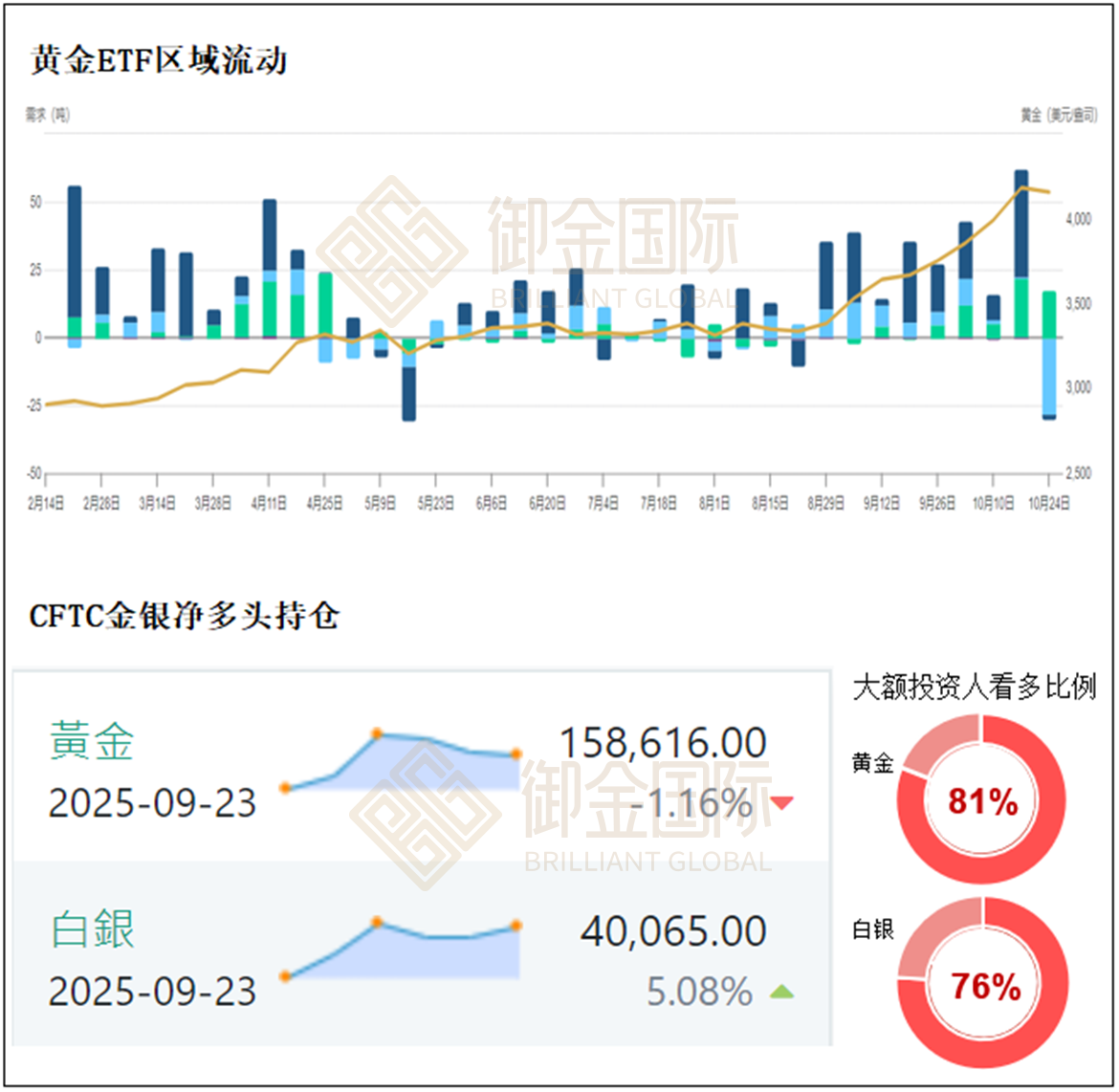The width and height of the screenshot is (1119, 1092).
Task: Click the first orange point on the gold sparkline
Action: (x=285, y=788)
